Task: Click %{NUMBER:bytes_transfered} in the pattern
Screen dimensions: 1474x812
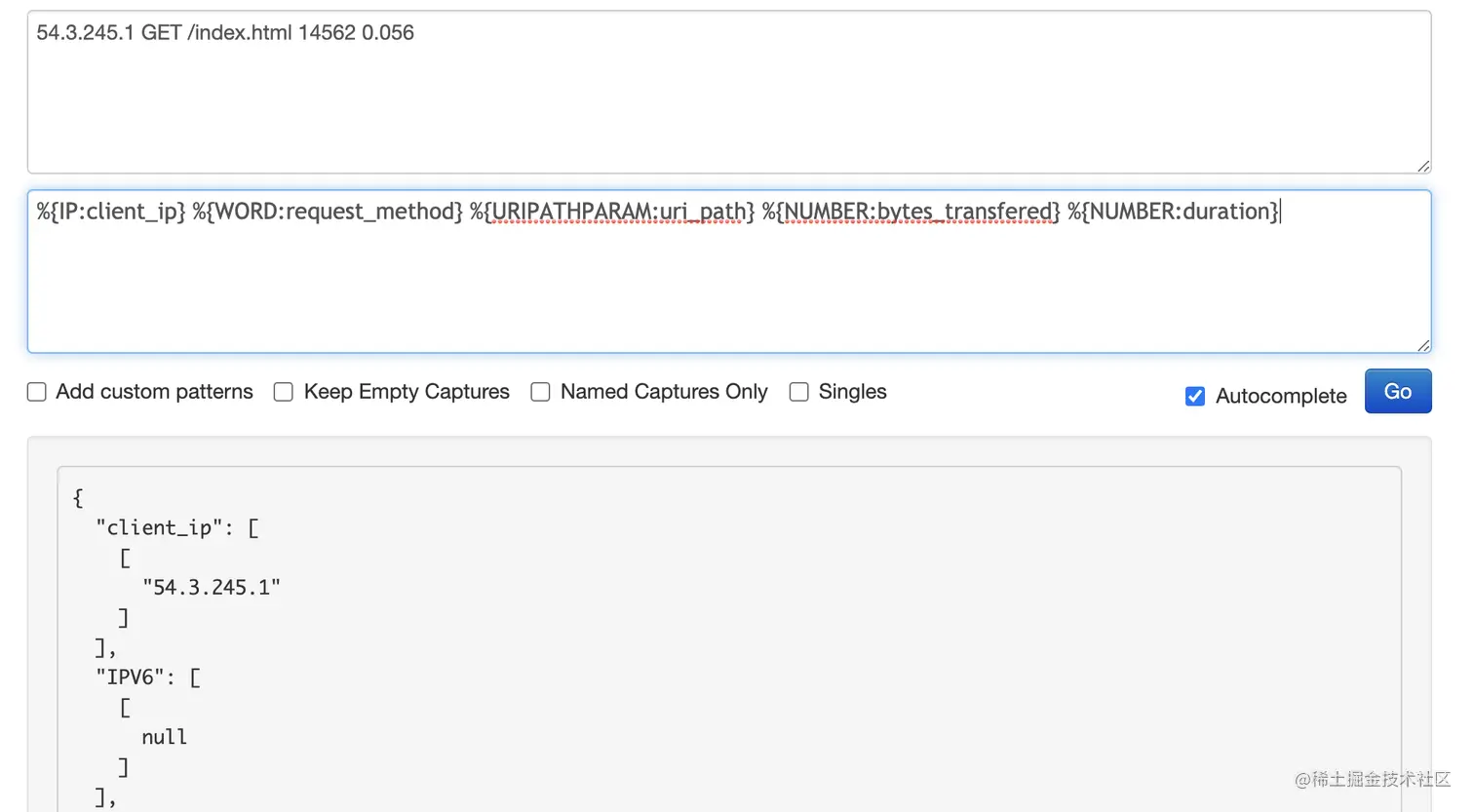Action: click(912, 212)
